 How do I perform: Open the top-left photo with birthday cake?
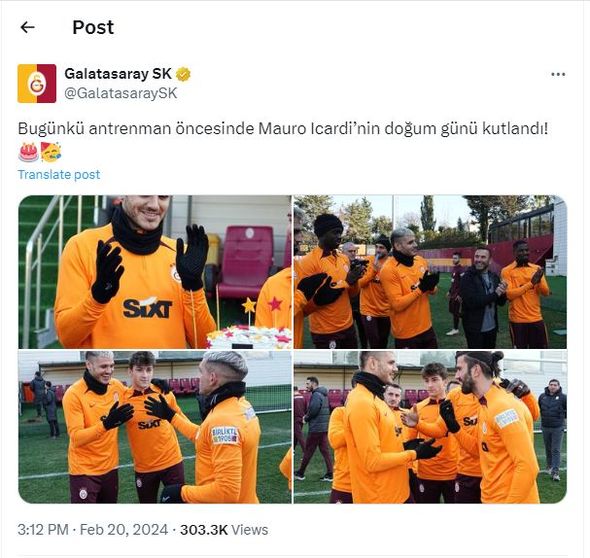(x=155, y=272)
